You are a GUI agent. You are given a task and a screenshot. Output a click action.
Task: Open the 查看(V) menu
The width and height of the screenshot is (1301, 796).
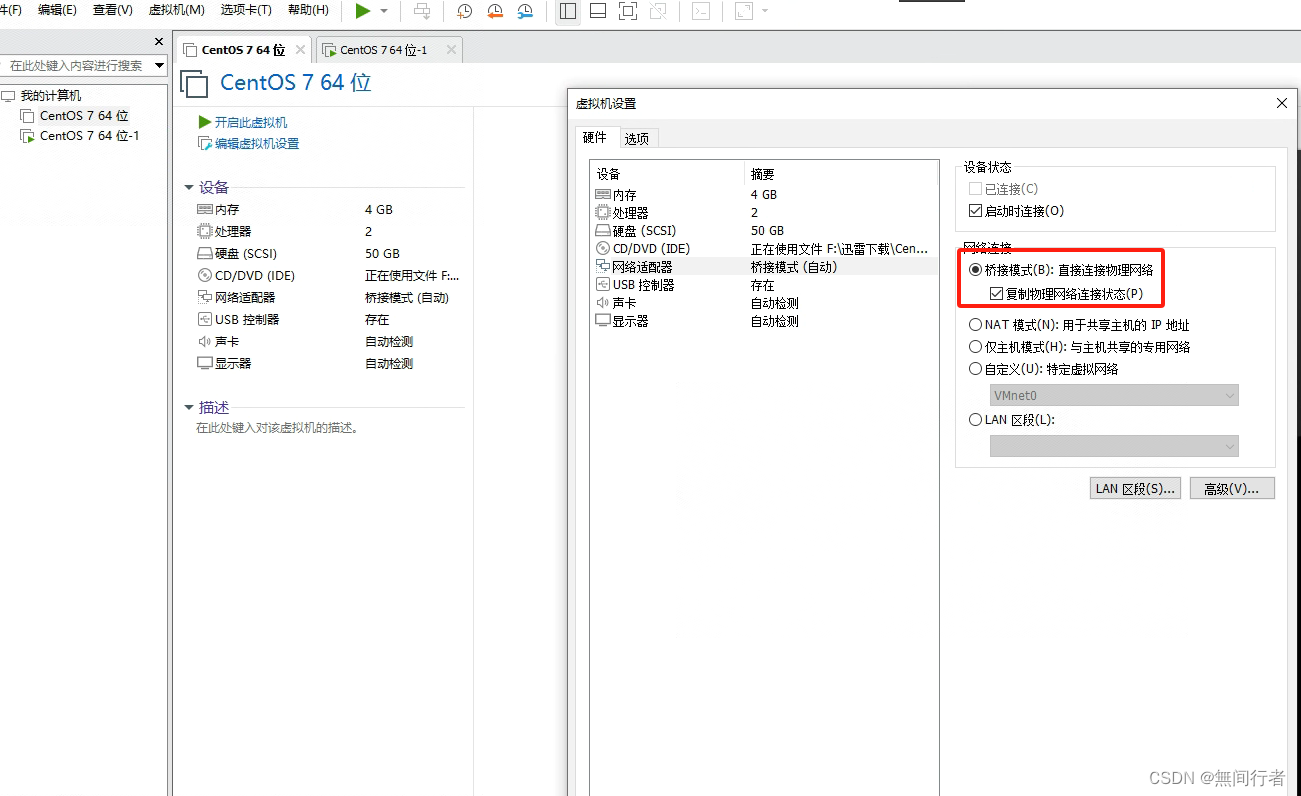(112, 10)
